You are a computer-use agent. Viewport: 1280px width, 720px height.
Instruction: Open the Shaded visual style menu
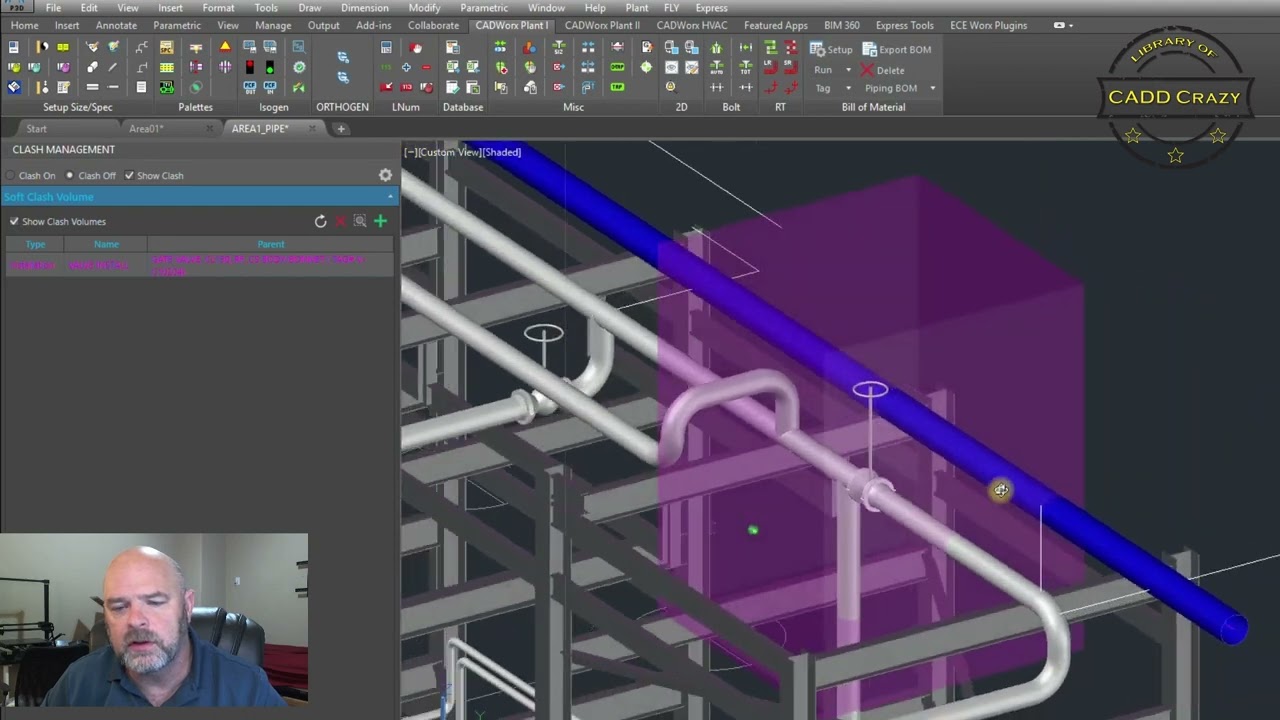point(502,152)
